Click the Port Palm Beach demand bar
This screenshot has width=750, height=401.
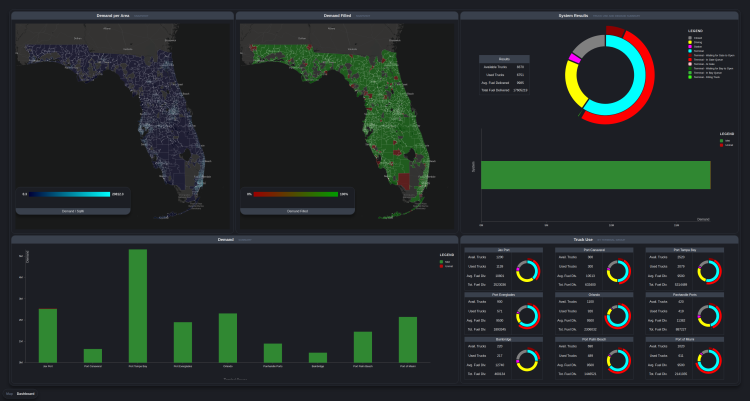click(363, 347)
